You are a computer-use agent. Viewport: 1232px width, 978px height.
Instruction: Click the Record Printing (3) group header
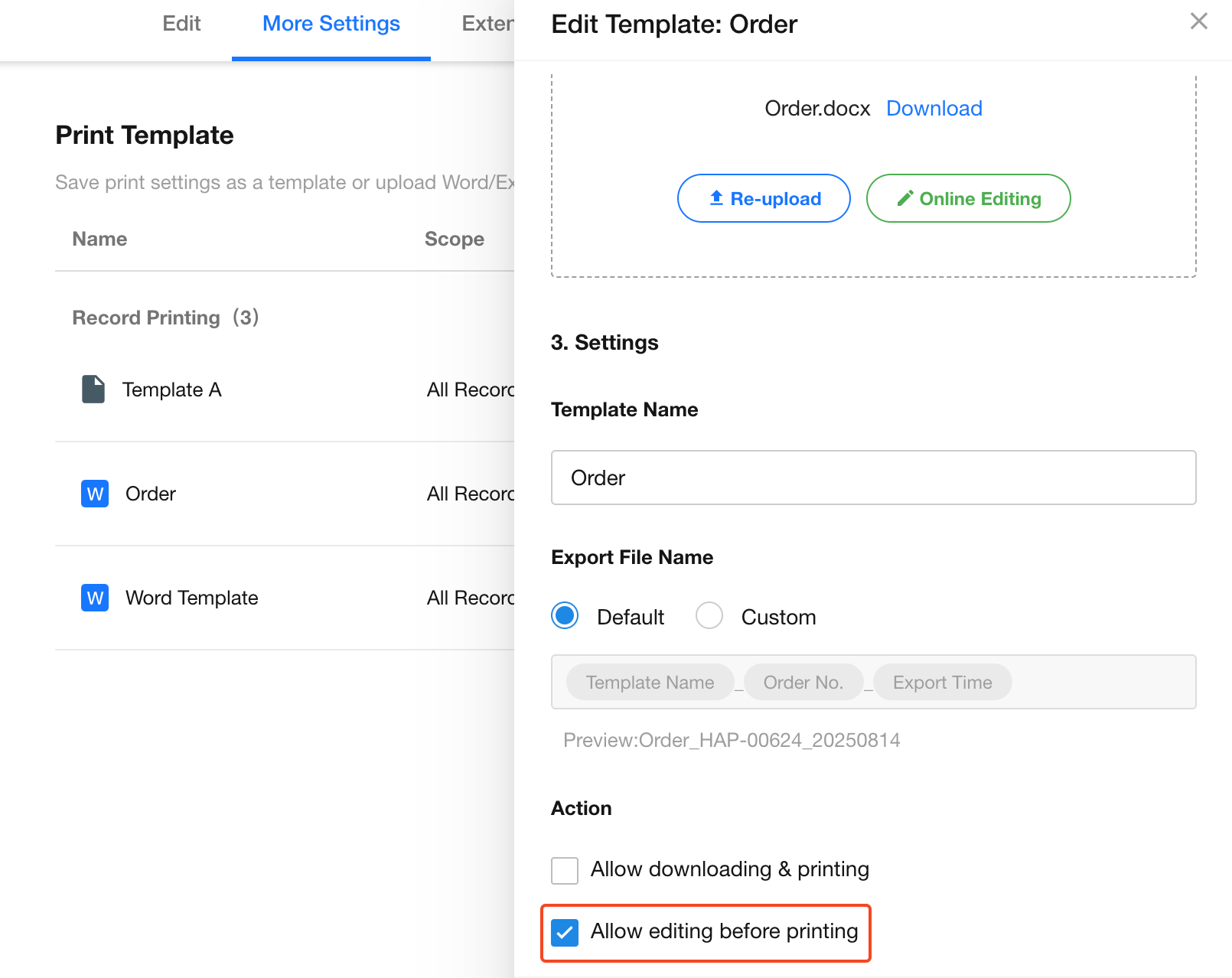point(165,318)
